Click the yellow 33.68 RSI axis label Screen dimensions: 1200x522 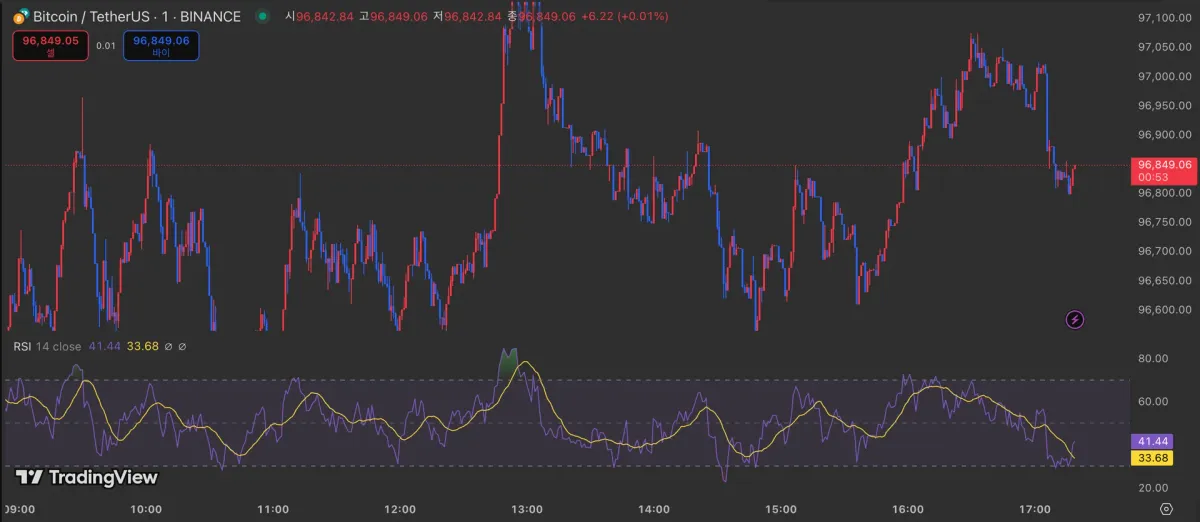[1153, 458]
